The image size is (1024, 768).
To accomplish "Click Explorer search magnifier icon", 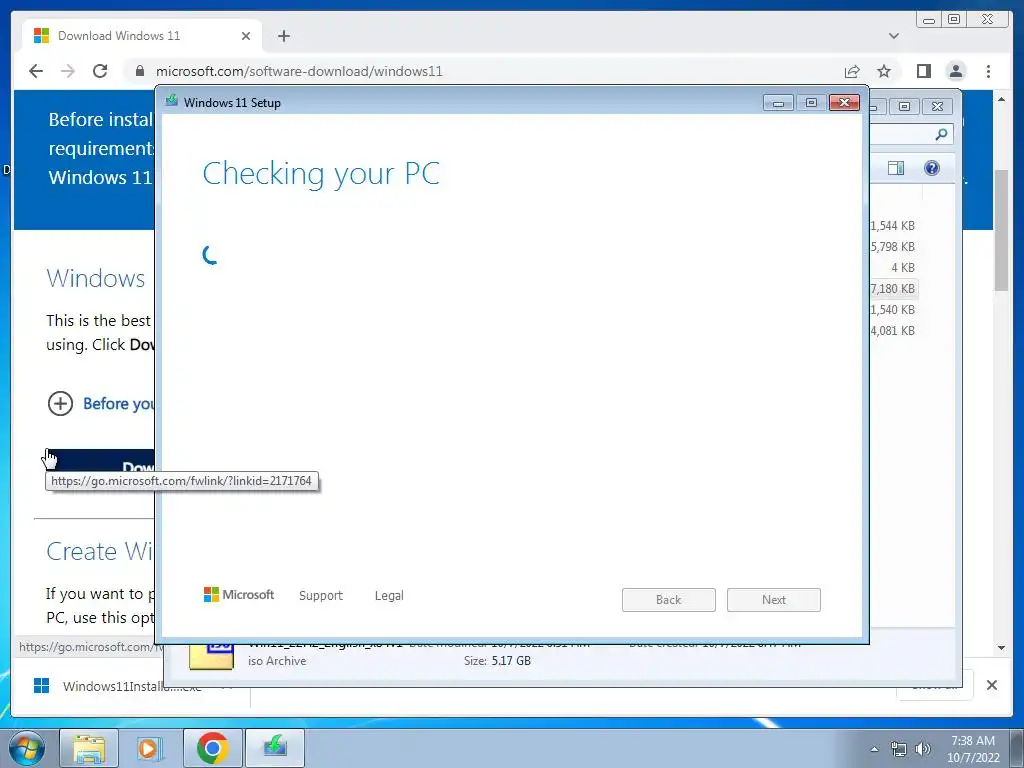I will tap(941, 134).
